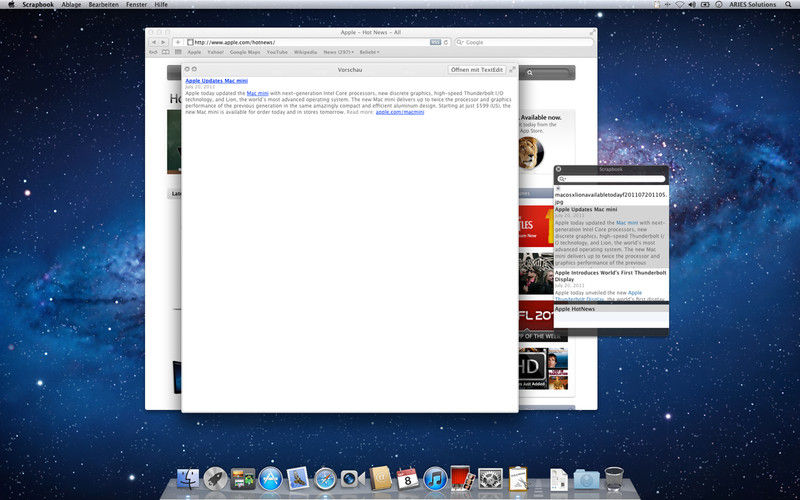Click the Safari Google search field
Viewport: 800px width, 500px height.
pos(520,42)
